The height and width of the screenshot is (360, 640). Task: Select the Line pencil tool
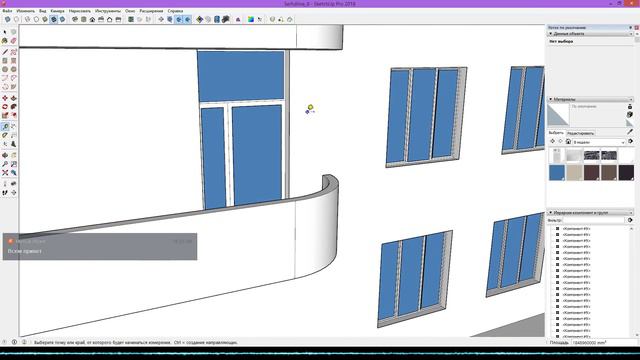(x=5, y=52)
